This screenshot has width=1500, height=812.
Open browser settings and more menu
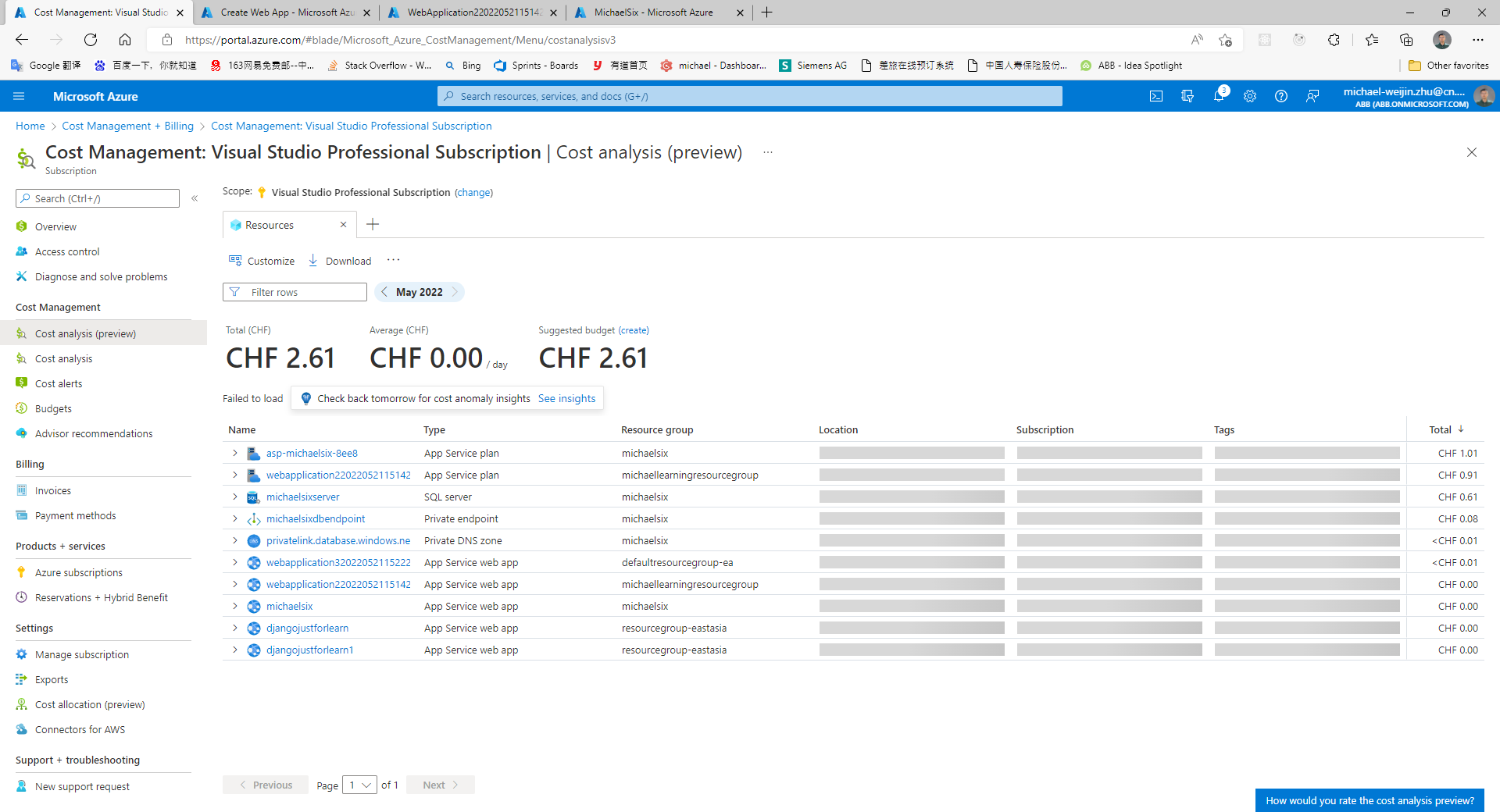[x=1478, y=40]
